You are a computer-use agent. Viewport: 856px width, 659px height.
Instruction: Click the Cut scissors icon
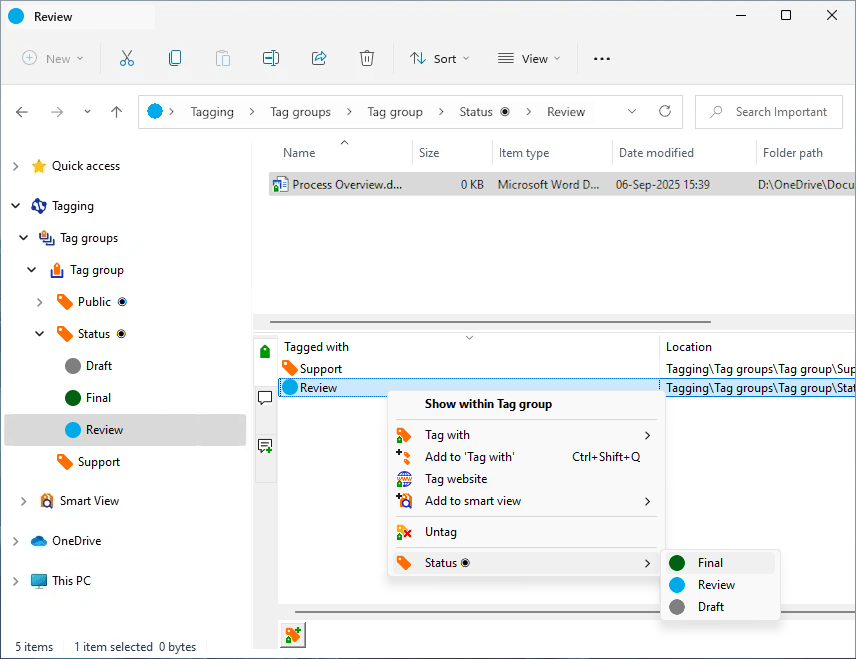127,59
